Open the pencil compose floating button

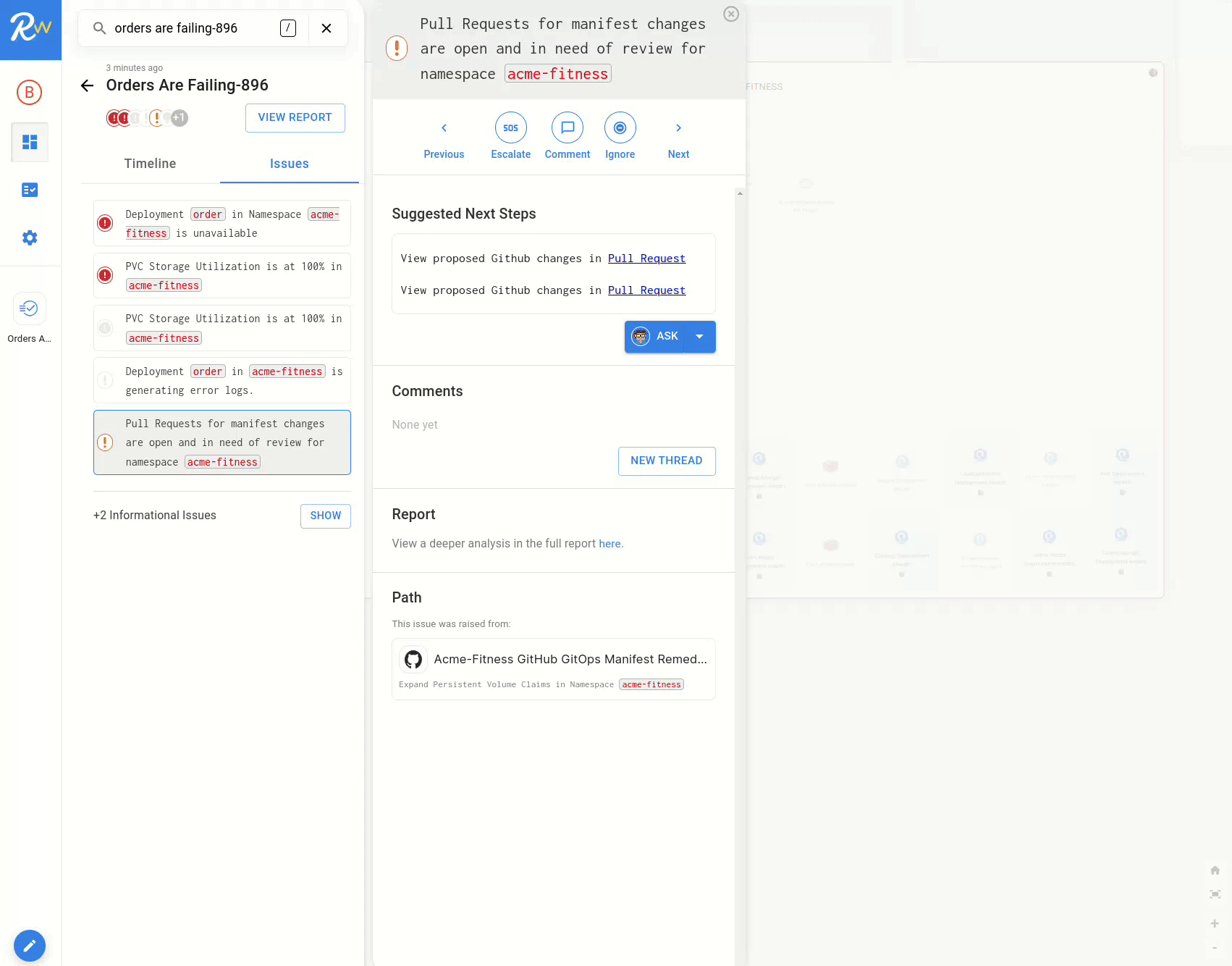30,946
